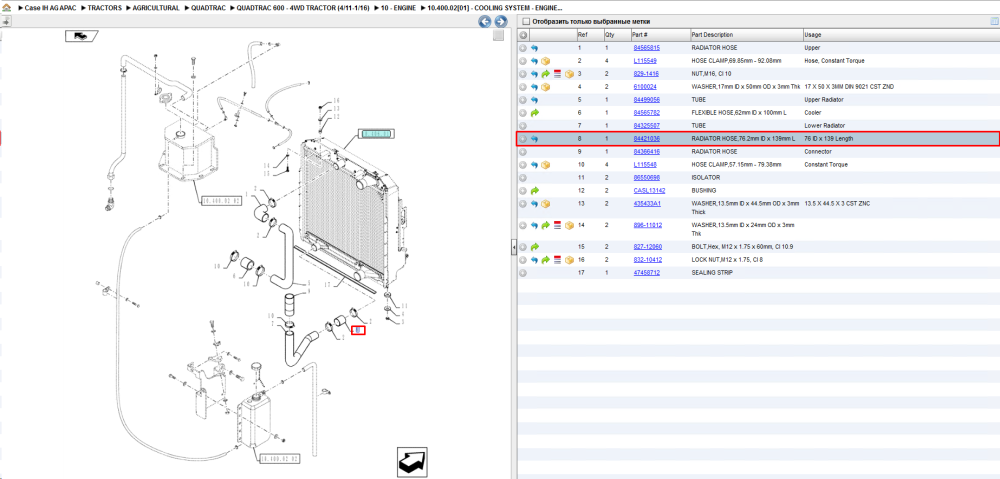This screenshot has height=479, width=1000.
Task: Click the 'Usage' column header
Action: (901, 35)
